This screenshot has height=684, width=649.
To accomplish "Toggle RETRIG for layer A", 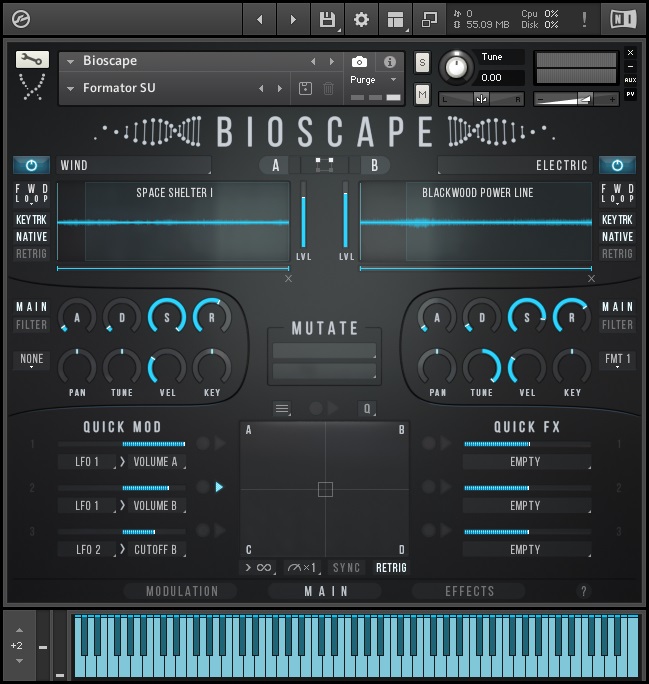I will (31, 253).
